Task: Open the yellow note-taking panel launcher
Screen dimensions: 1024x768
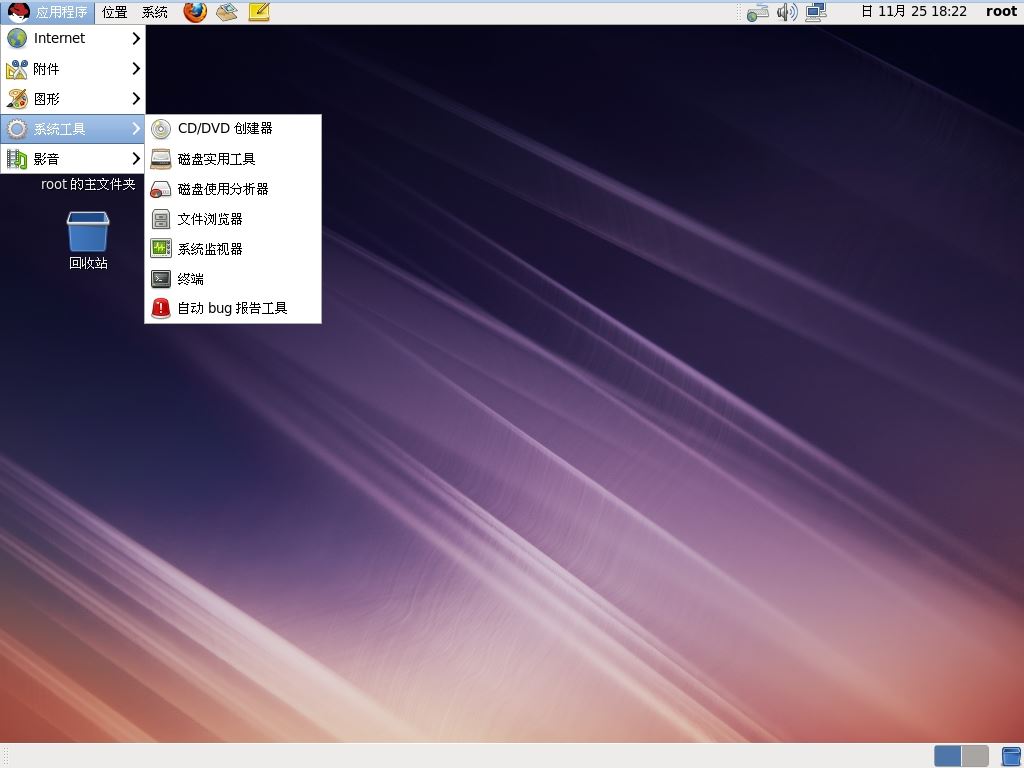Action: [x=259, y=12]
